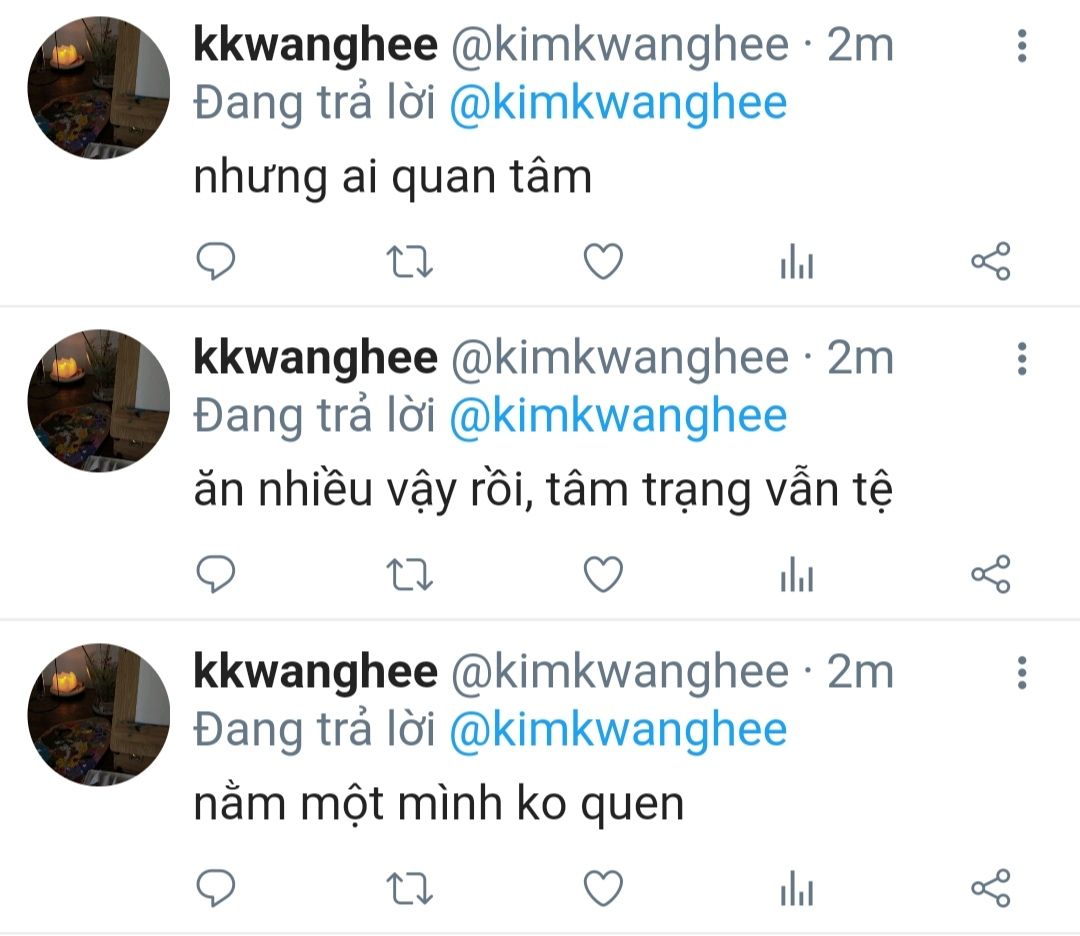Screen dimensions: 1080x936
Task: Reply to the "ăn nhiều vậy rồi" tweet
Action: (x=216, y=574)
